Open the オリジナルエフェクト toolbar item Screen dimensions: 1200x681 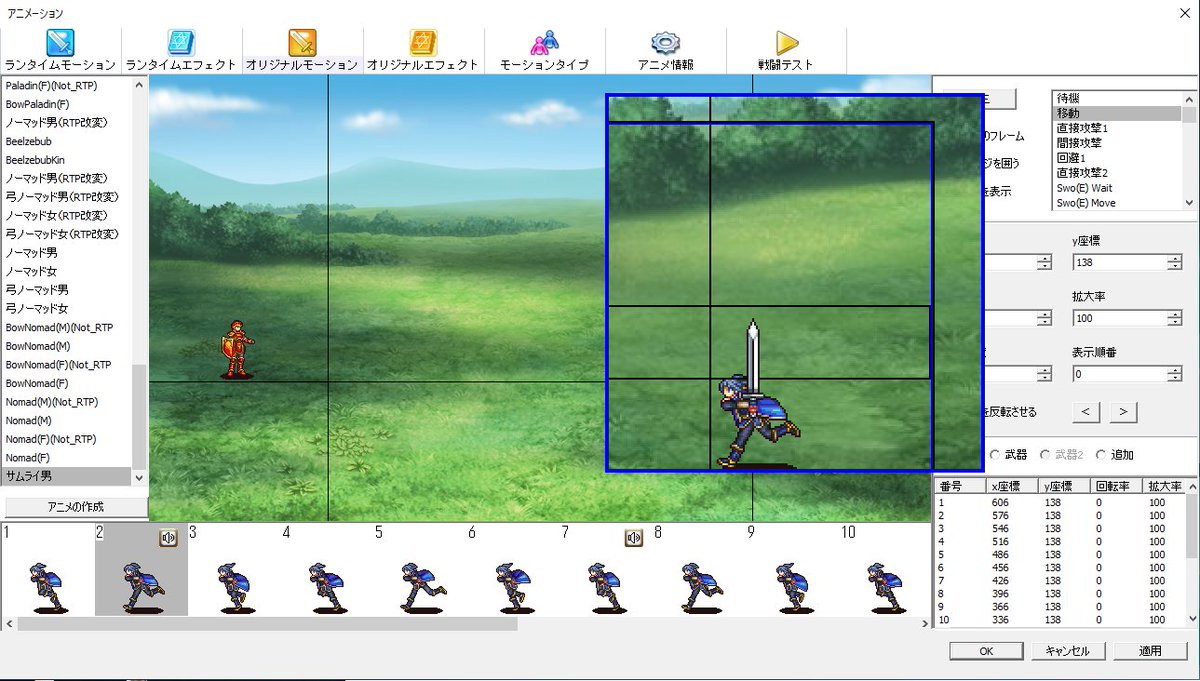[x=423, y=50]
